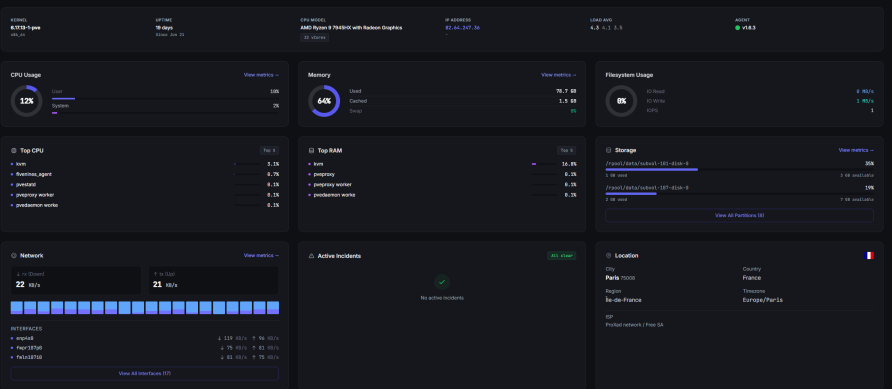Click the tx Up arrow icon

click(x=155, y=274)
